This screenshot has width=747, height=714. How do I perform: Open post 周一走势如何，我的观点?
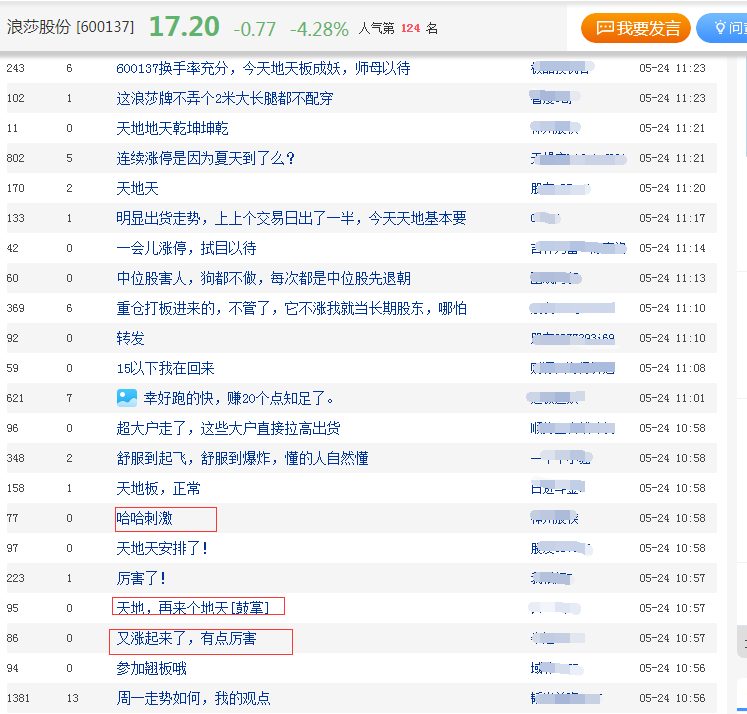click(193, 699)
